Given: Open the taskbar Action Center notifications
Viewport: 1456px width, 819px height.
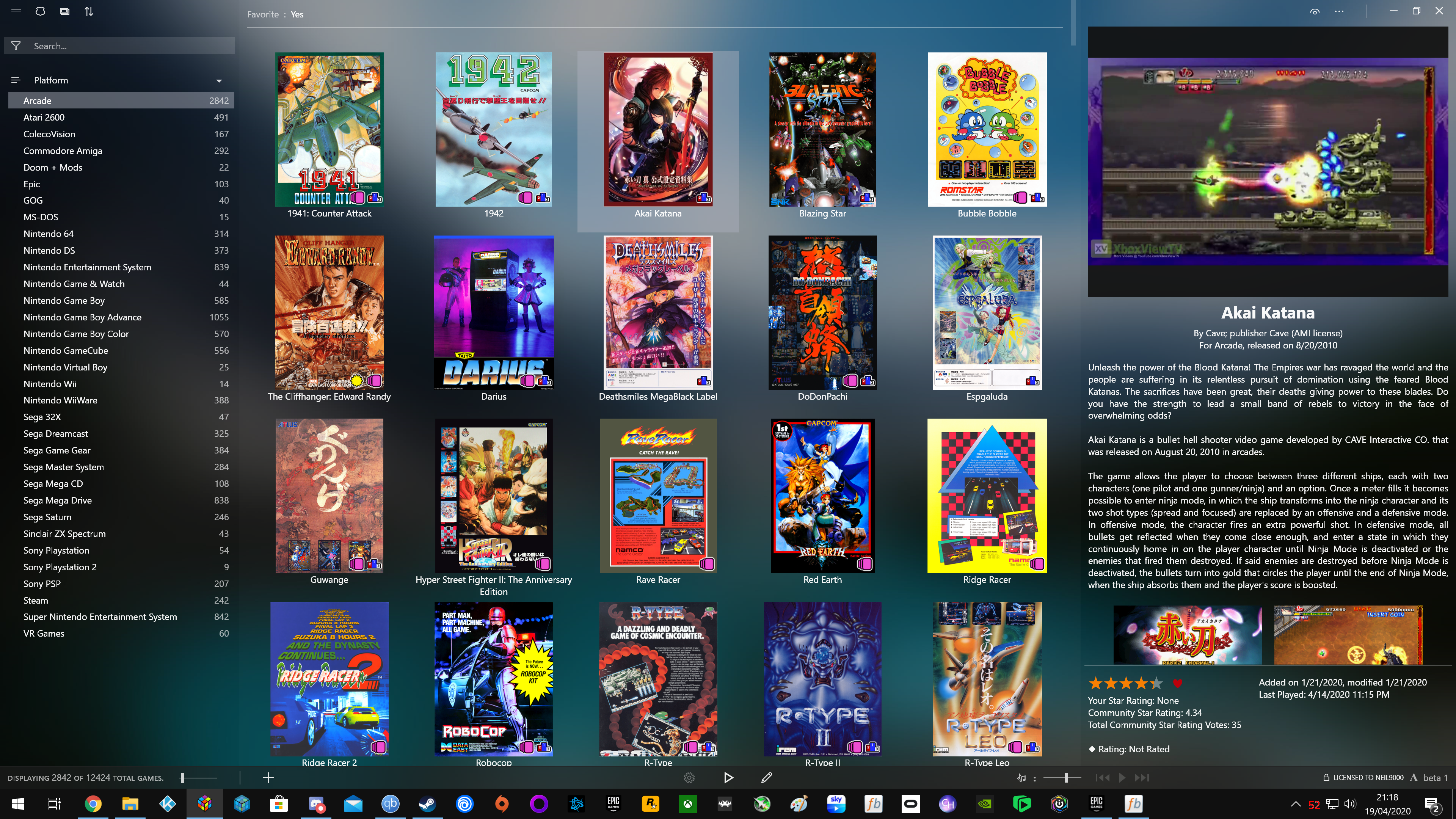Looking at the screenshot, I should click(x=1432, y=804).
